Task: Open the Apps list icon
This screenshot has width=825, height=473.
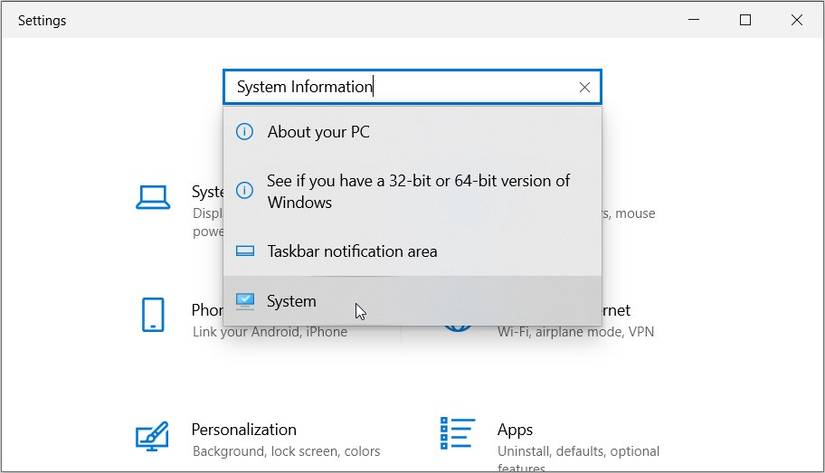Action: [457, 433]
